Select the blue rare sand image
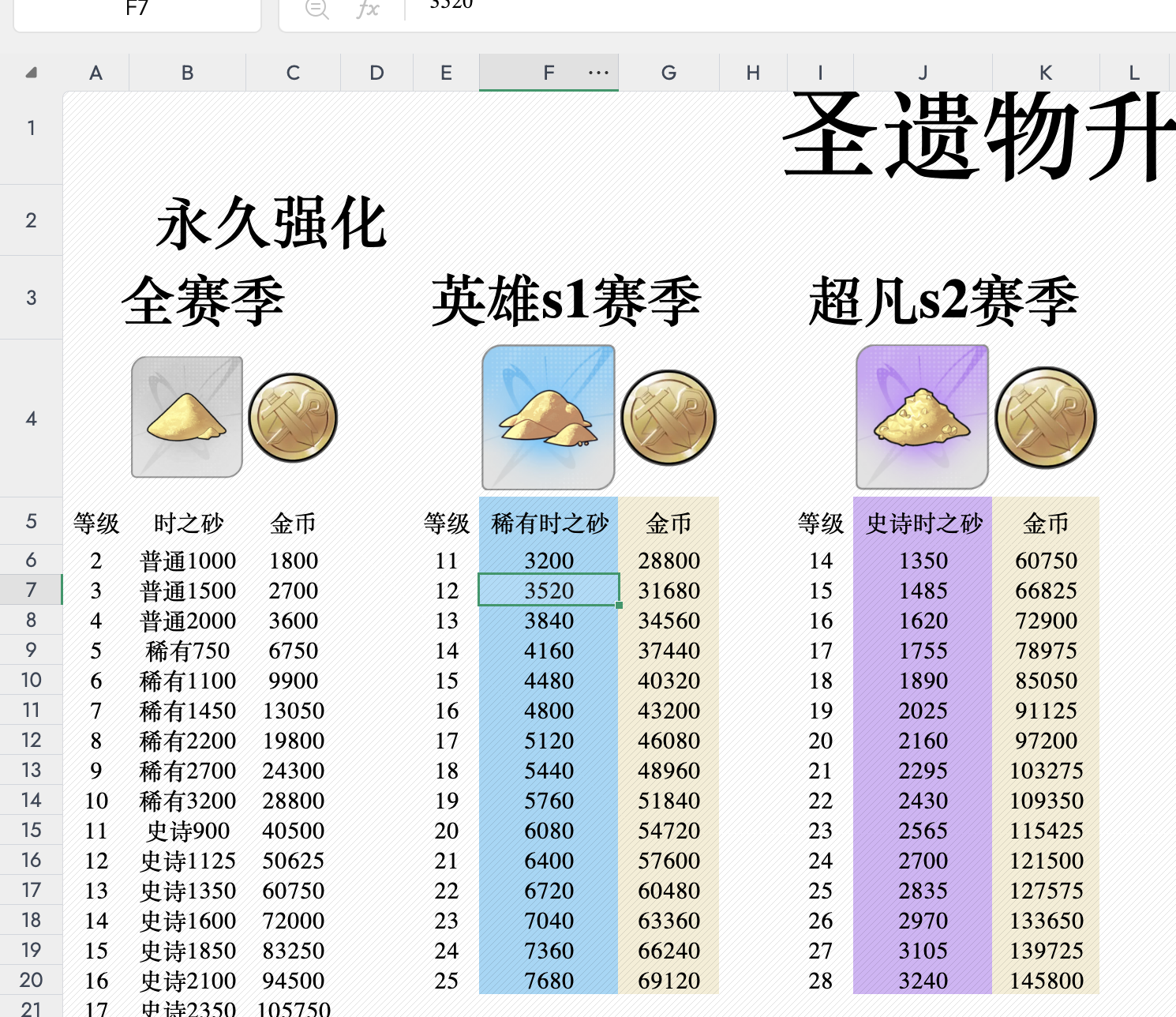 coord(549,417)
